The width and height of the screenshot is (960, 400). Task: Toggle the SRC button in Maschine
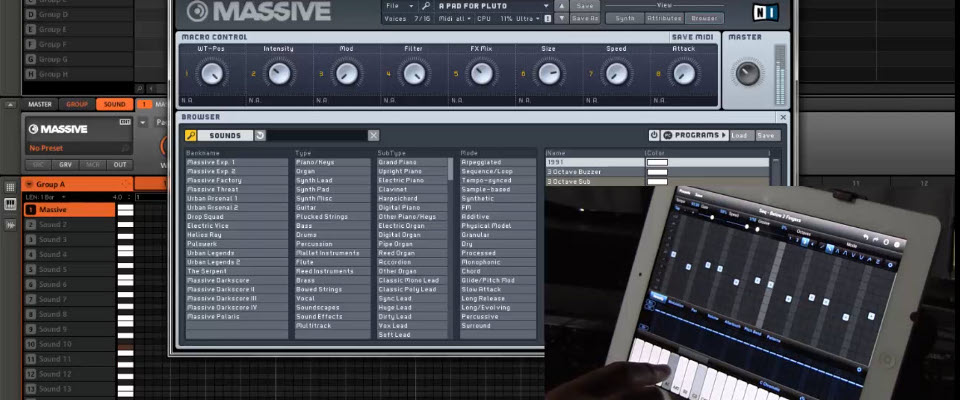point(38,165)
